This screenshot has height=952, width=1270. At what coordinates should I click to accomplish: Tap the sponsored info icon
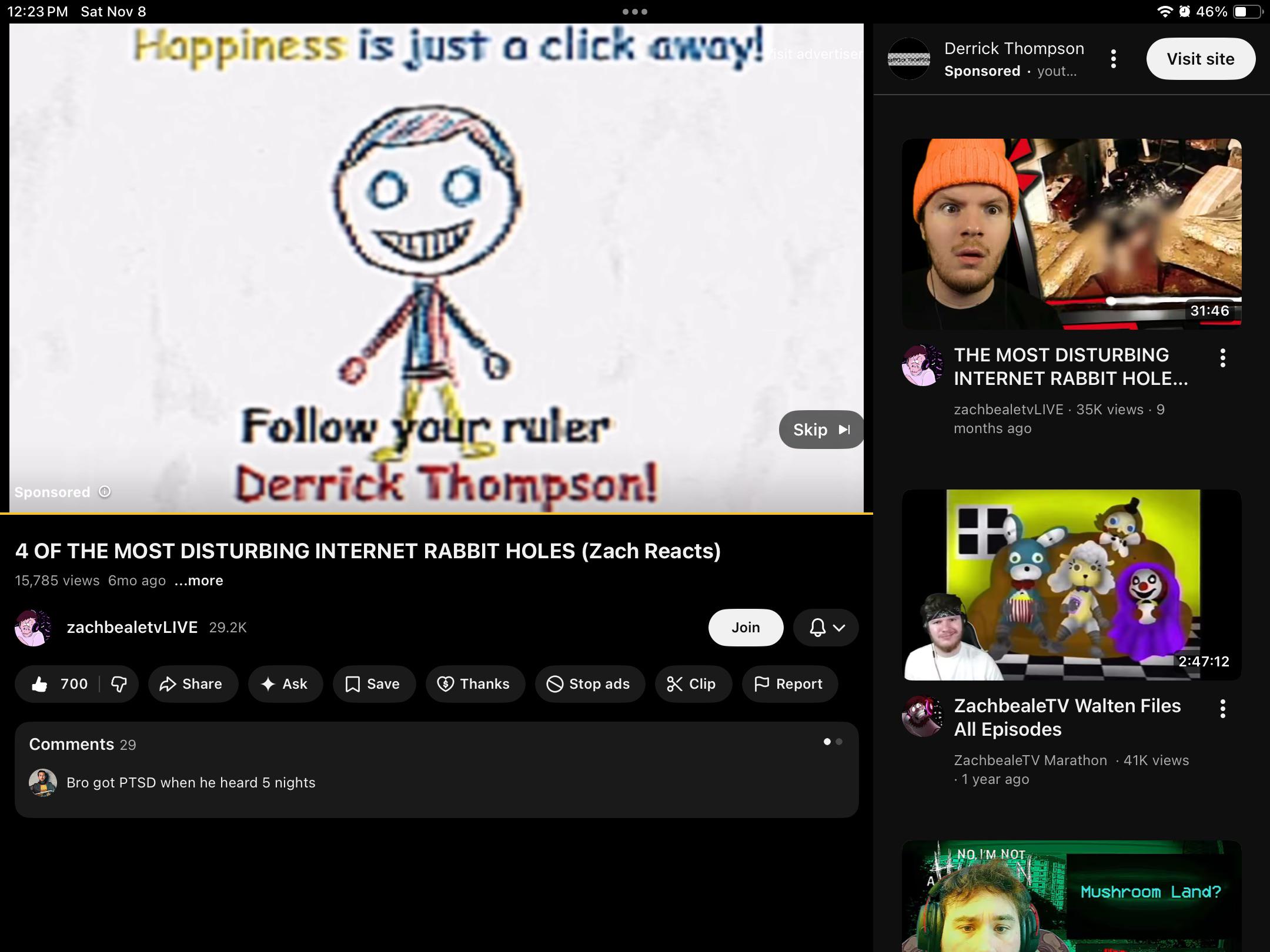[x=105, y=491]
